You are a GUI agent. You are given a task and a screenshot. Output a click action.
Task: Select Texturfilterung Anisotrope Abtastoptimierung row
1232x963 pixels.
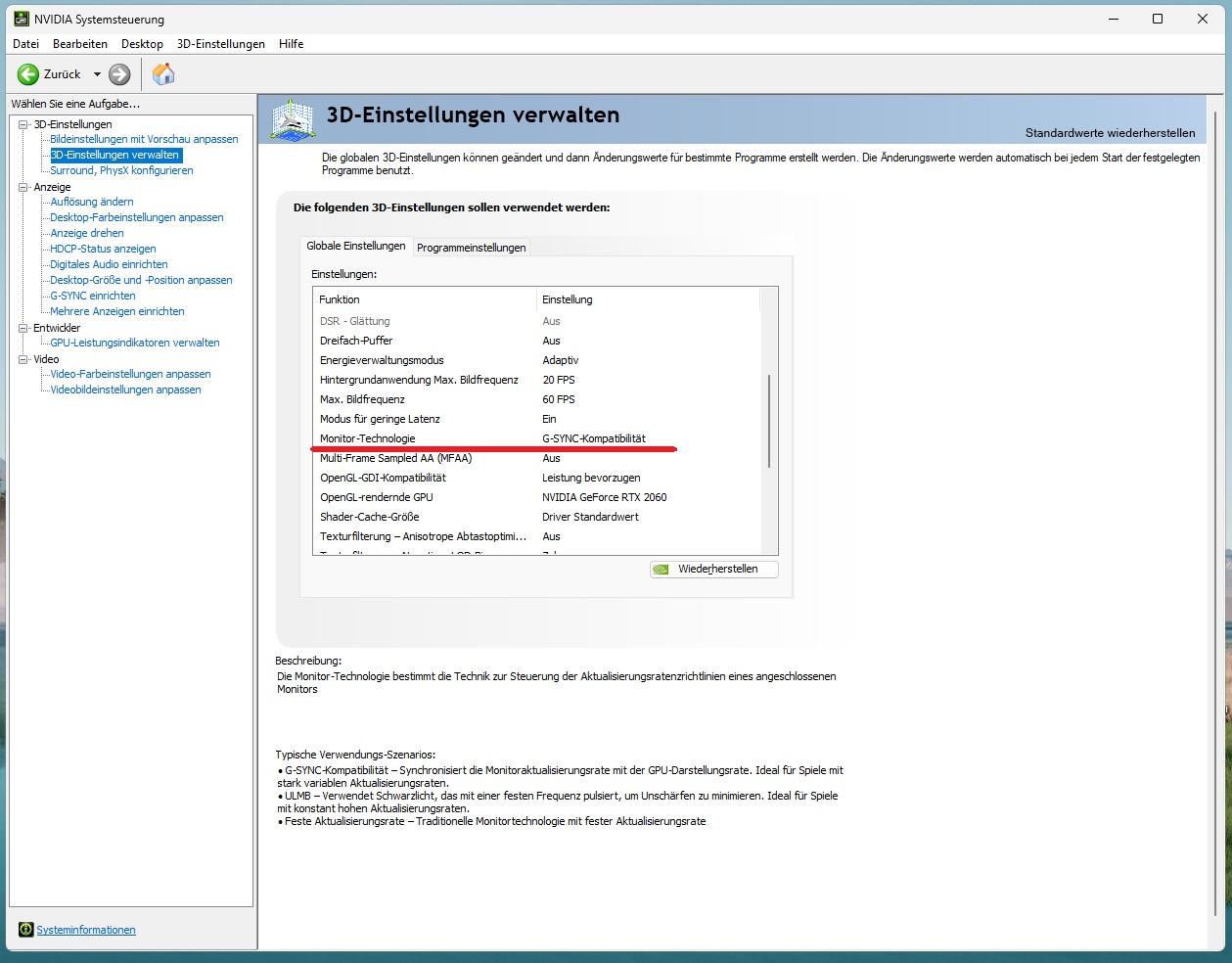coord(536,536)
